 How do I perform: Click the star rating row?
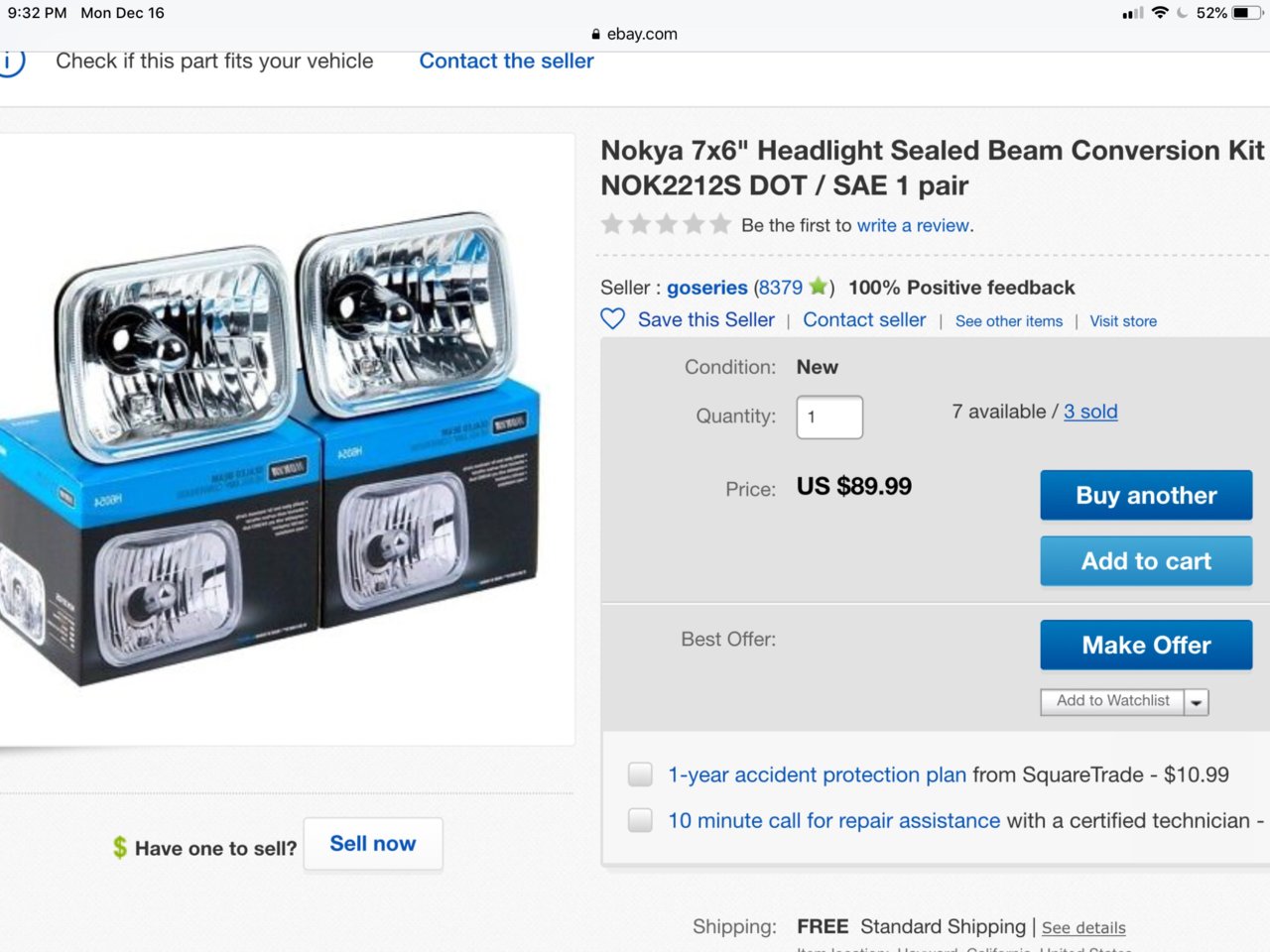pos(666,224)
